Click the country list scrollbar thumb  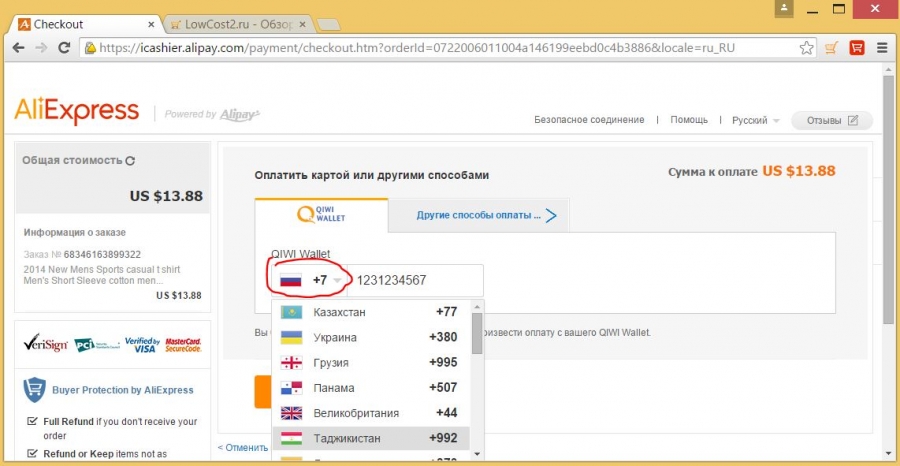point(477,333)
